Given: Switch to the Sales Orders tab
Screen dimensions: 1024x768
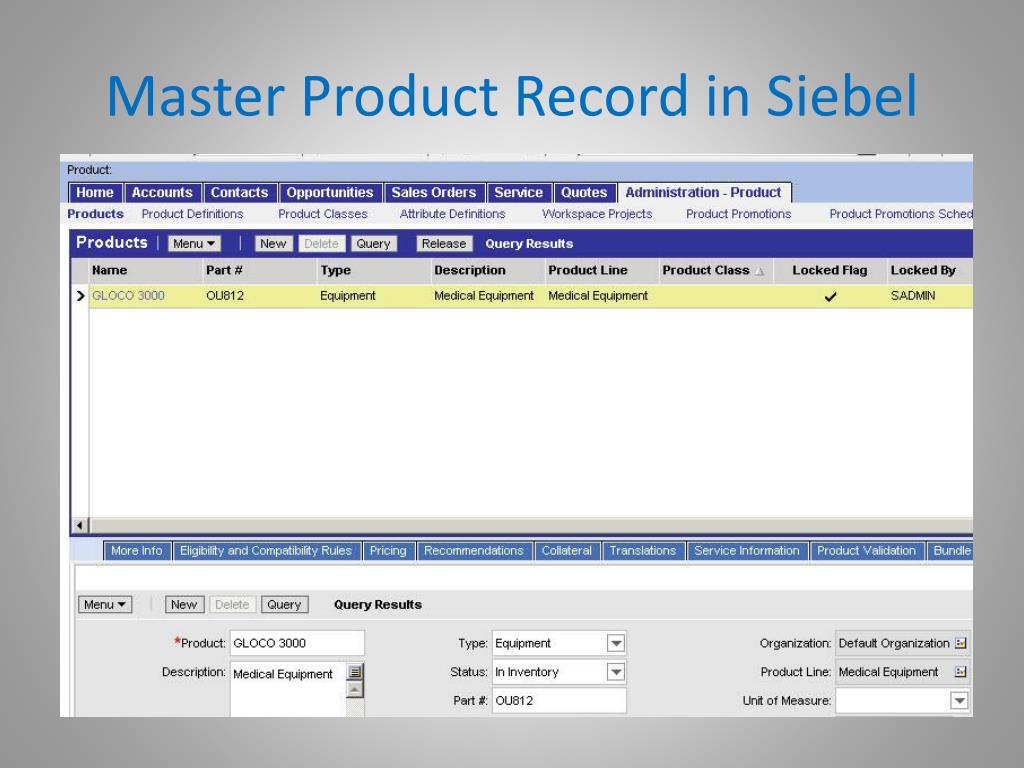Looking at the screenshot, I should (434, 193).
